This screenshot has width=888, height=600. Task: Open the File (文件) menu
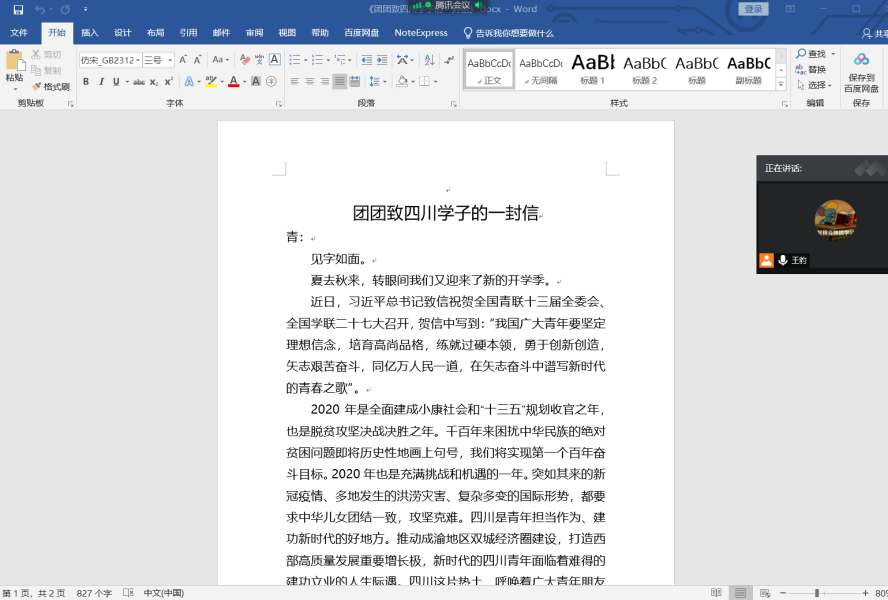19,33
